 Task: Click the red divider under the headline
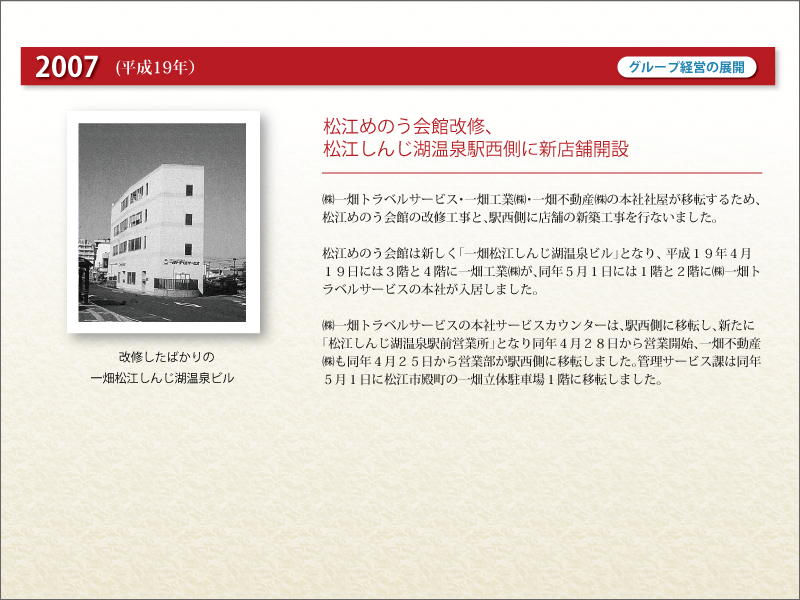click(x=541, y=171)
